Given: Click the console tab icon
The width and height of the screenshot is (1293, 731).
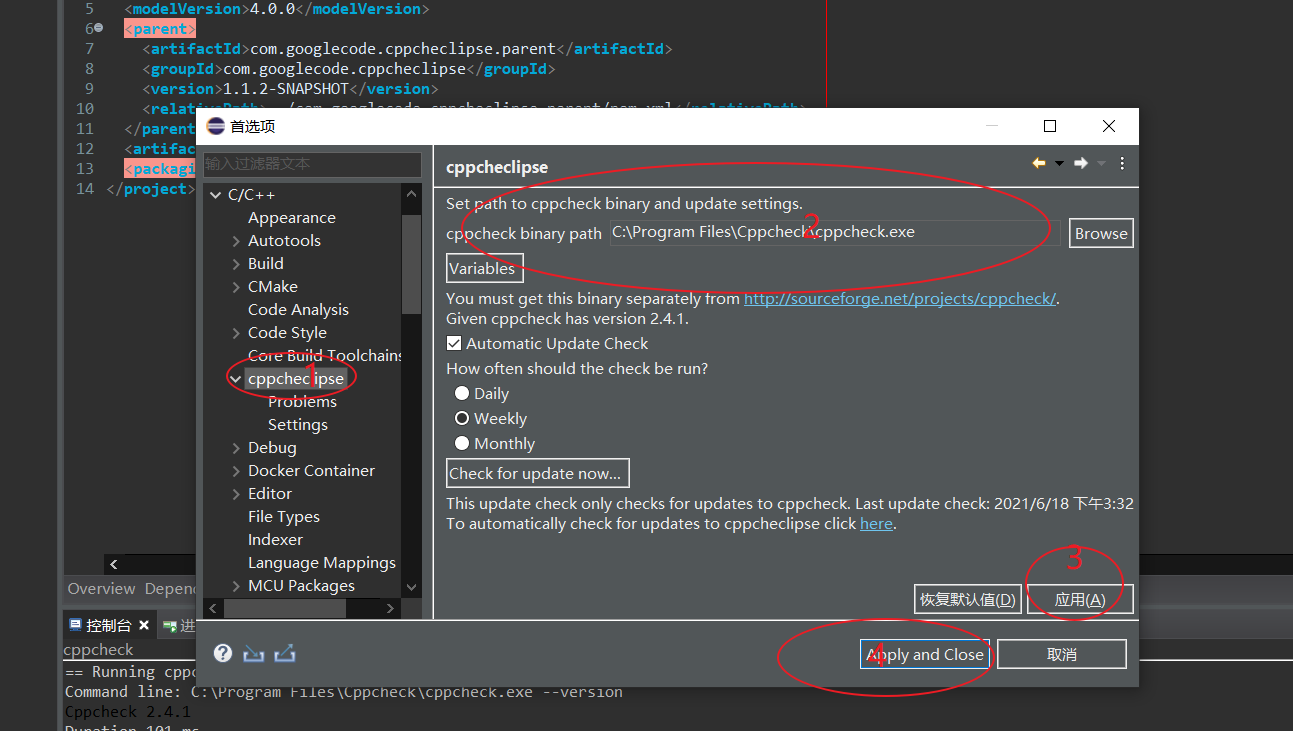Looking at the screenshot, I should pos(74,625).
